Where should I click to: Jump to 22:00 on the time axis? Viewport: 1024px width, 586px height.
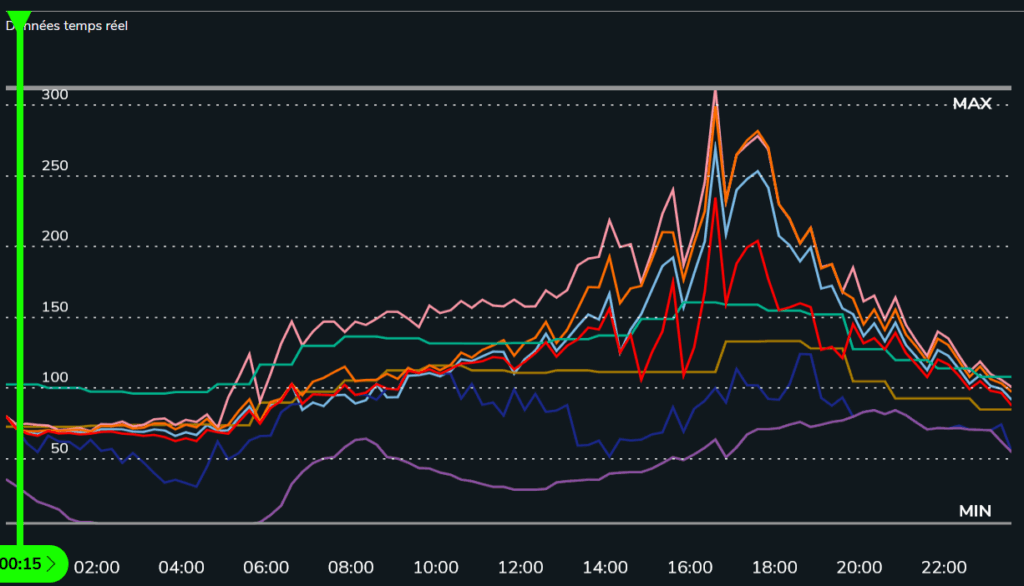[944, 566]
